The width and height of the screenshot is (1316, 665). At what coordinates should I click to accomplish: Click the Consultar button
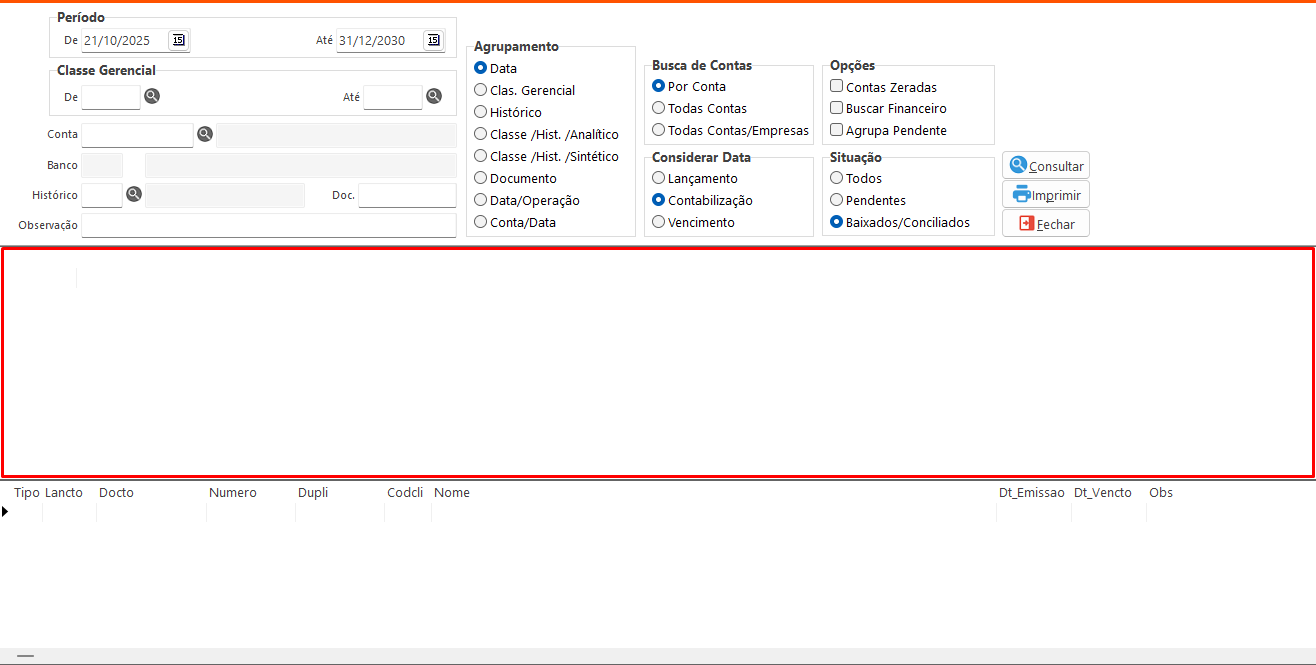[1046, 166]
